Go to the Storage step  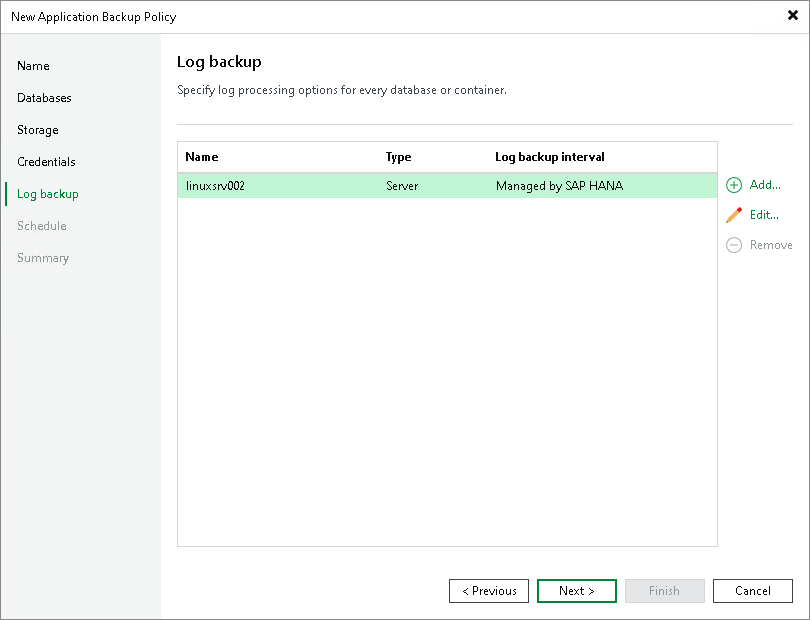[x=37, y=130]
